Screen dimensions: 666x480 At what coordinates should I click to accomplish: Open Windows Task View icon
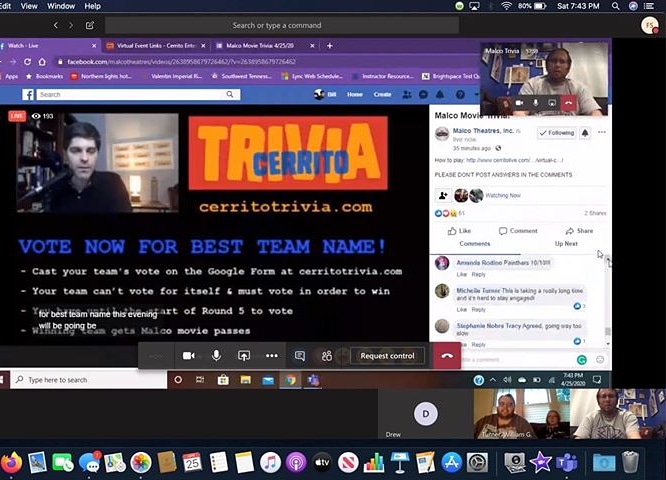[200, 380]
